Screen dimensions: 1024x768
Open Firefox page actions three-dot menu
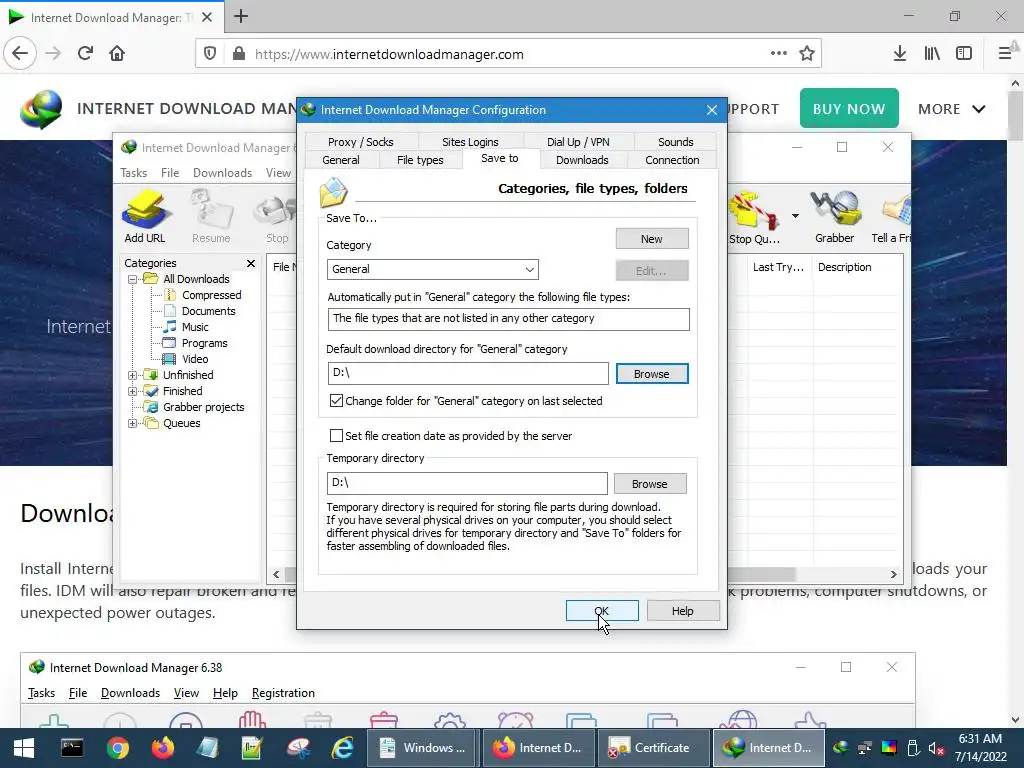(778, 54)
